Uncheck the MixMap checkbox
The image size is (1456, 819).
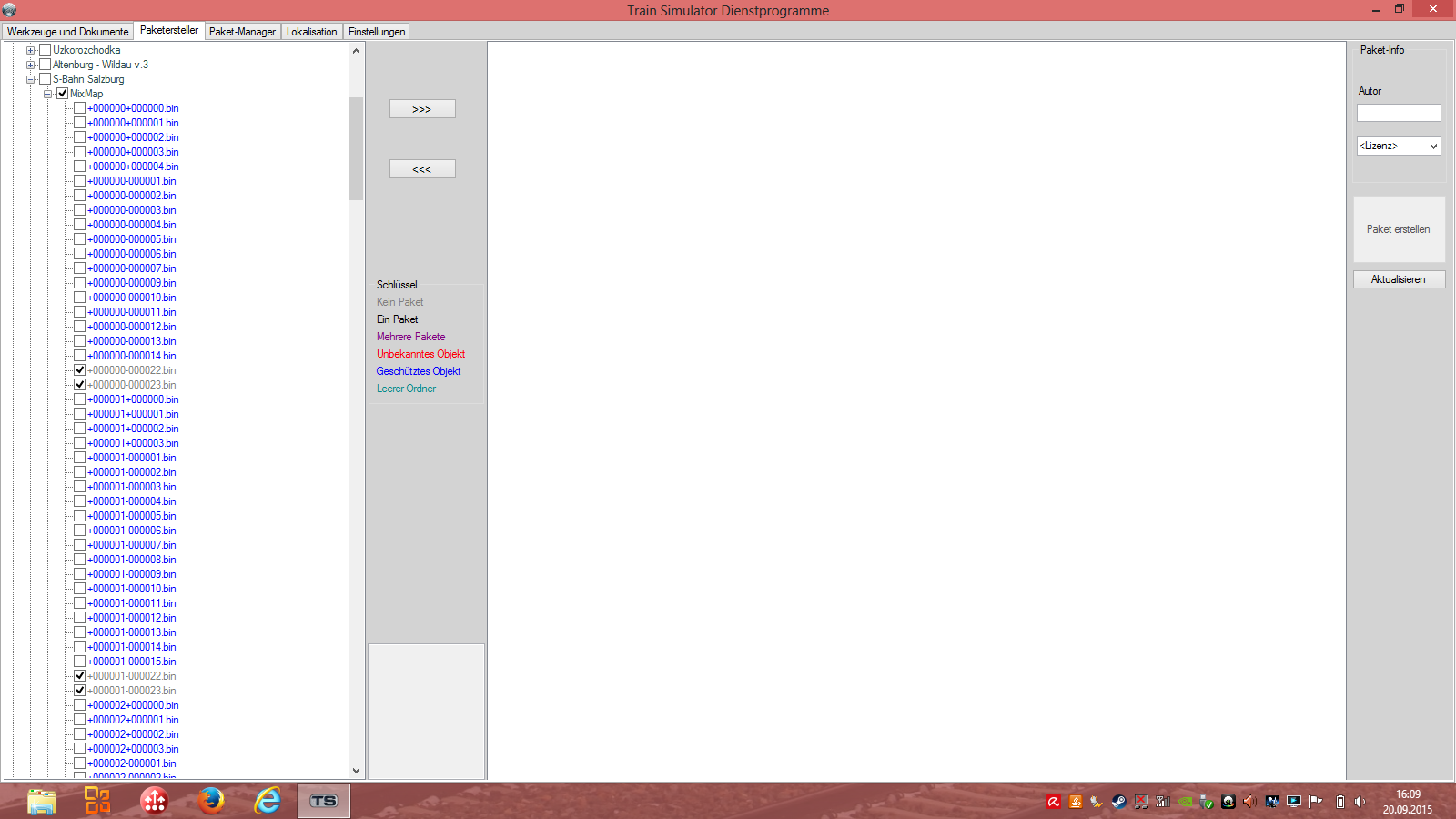point(62,94)
